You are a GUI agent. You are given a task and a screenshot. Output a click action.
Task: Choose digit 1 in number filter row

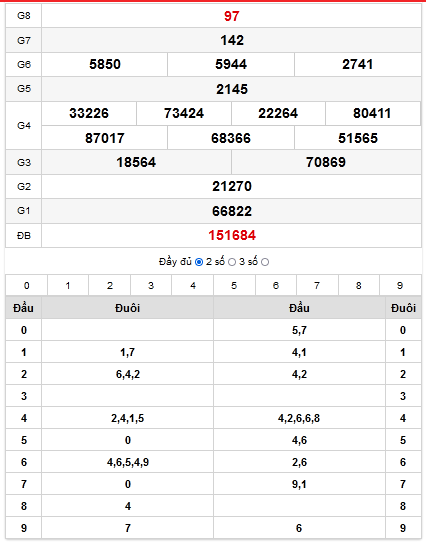[68, 285]
